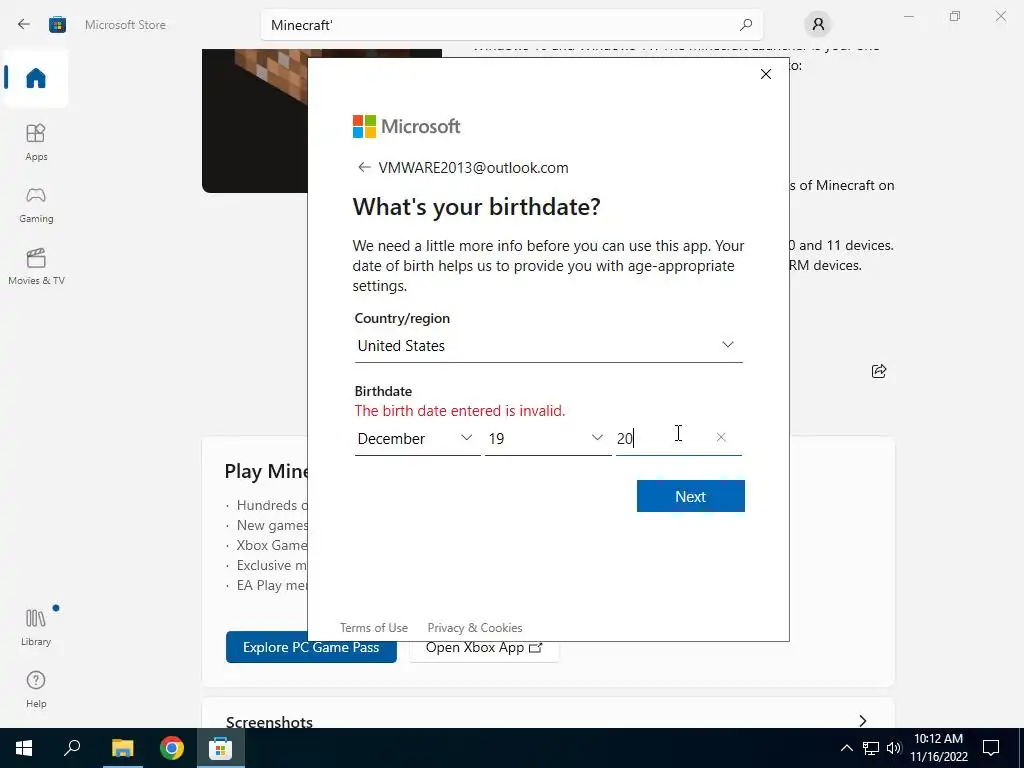The image size is (1024, 768).
Task: Click the Open Xbox App button
Action: (484, 647)
